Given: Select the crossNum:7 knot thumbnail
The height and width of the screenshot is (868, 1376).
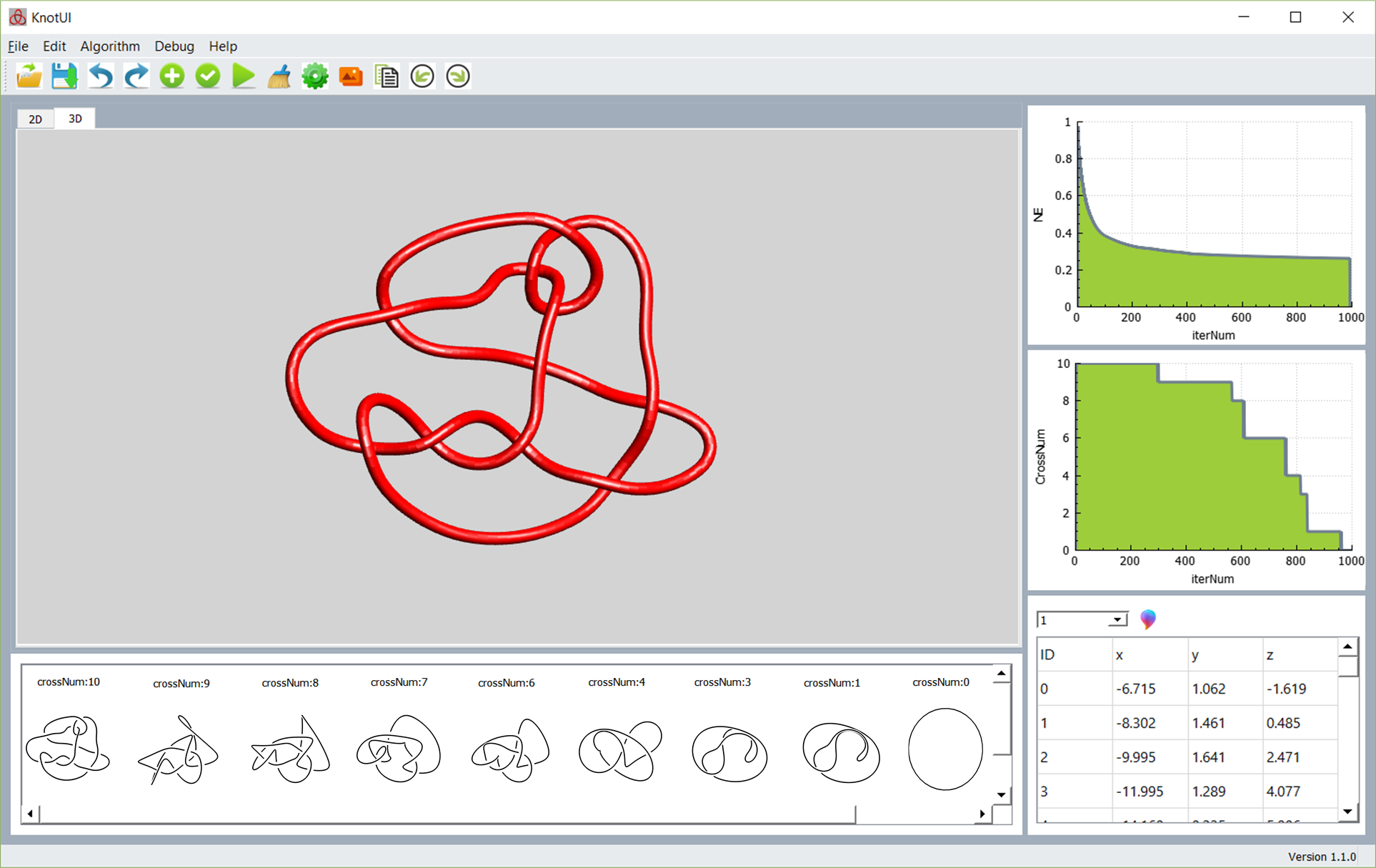Looking at the screenshot, I should (399, 748).
